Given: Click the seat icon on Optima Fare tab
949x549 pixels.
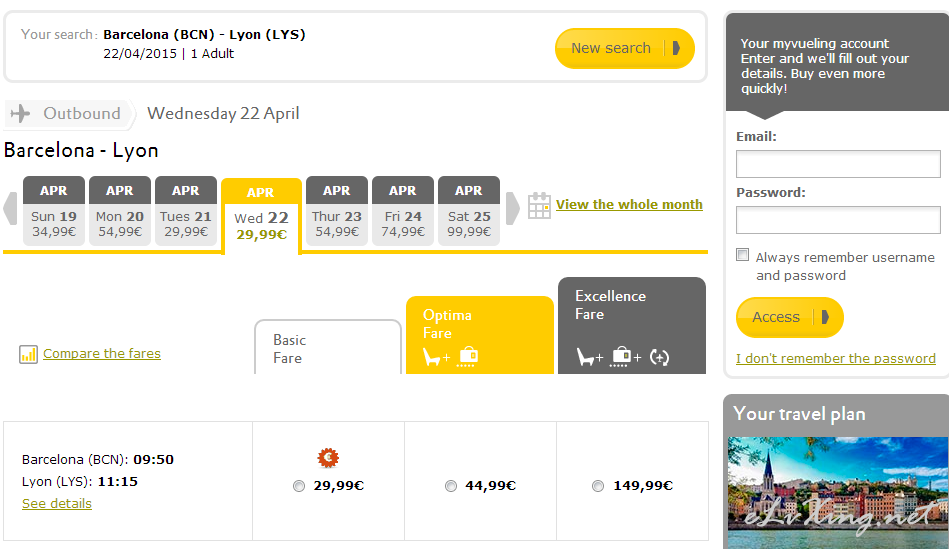Looking at the screenshot, I should tap(436, 356).
